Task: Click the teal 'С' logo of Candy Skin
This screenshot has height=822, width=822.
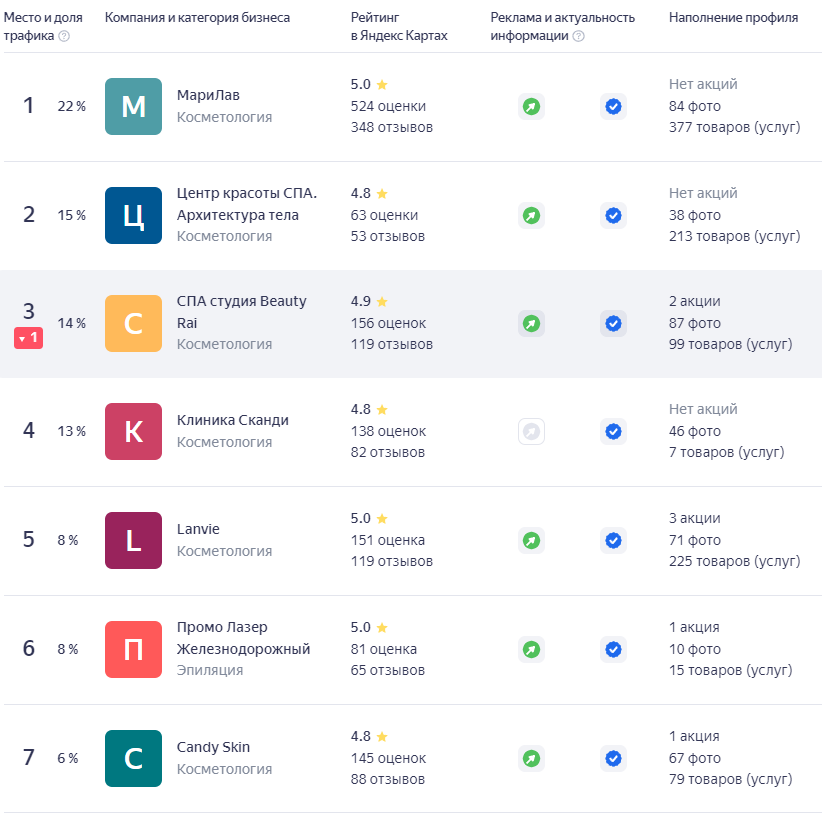Action: (133, 759)
